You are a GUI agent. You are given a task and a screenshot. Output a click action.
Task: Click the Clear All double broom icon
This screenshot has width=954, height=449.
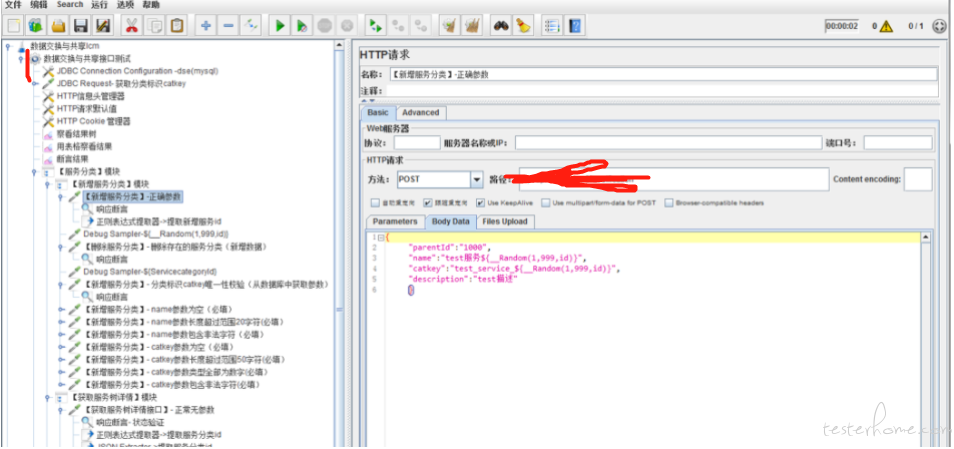pos(472,26)
